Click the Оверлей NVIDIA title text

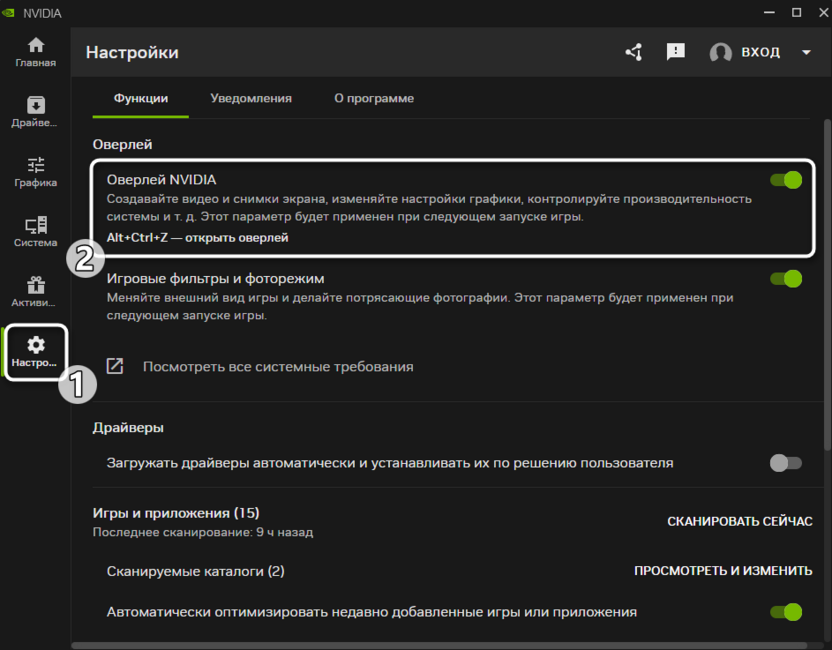161,180
